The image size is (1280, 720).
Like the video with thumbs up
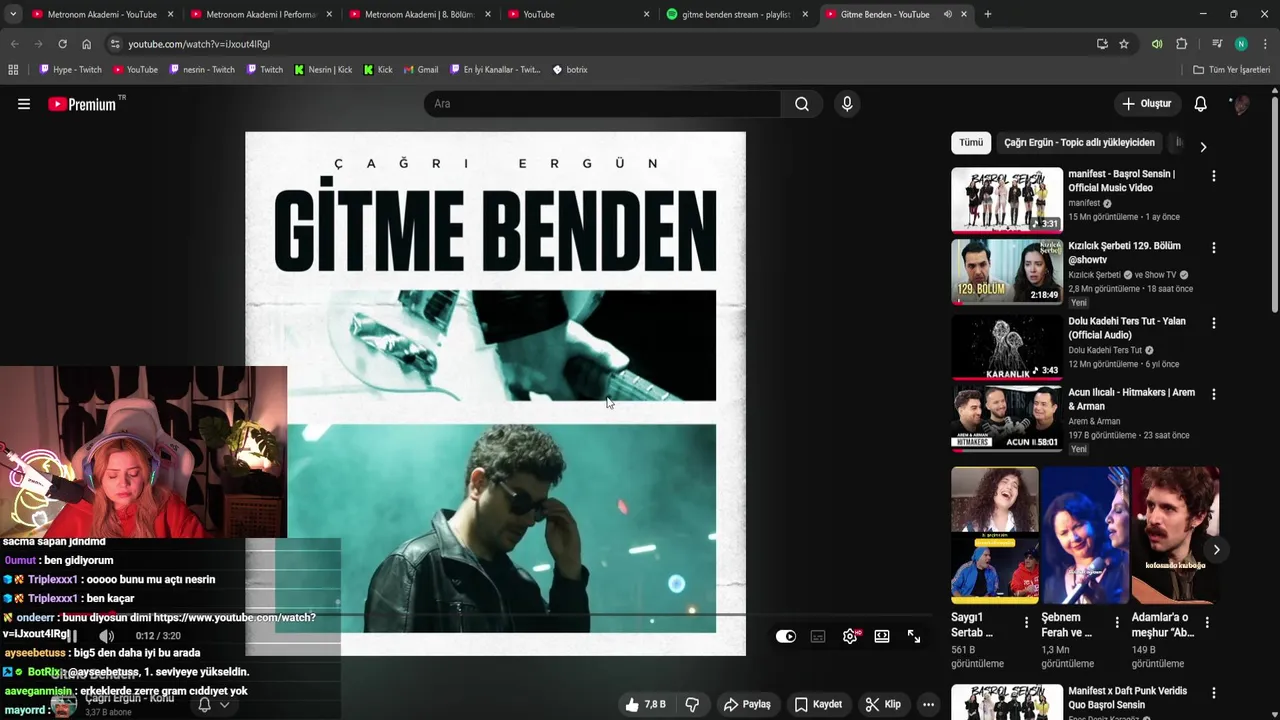645,704
